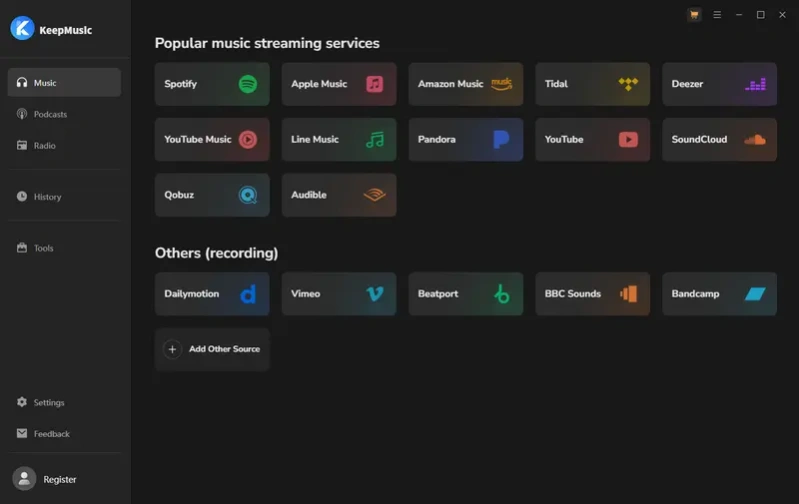Minimize the KeepMusic window
The width and height of the screenshot is (799, 504).
(739, 15)
